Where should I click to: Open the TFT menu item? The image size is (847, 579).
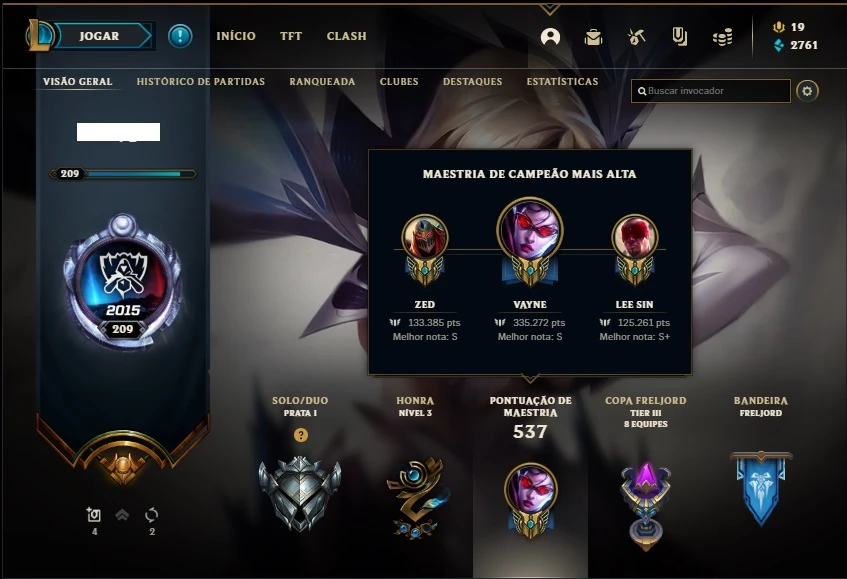click(x=291, y=36)
